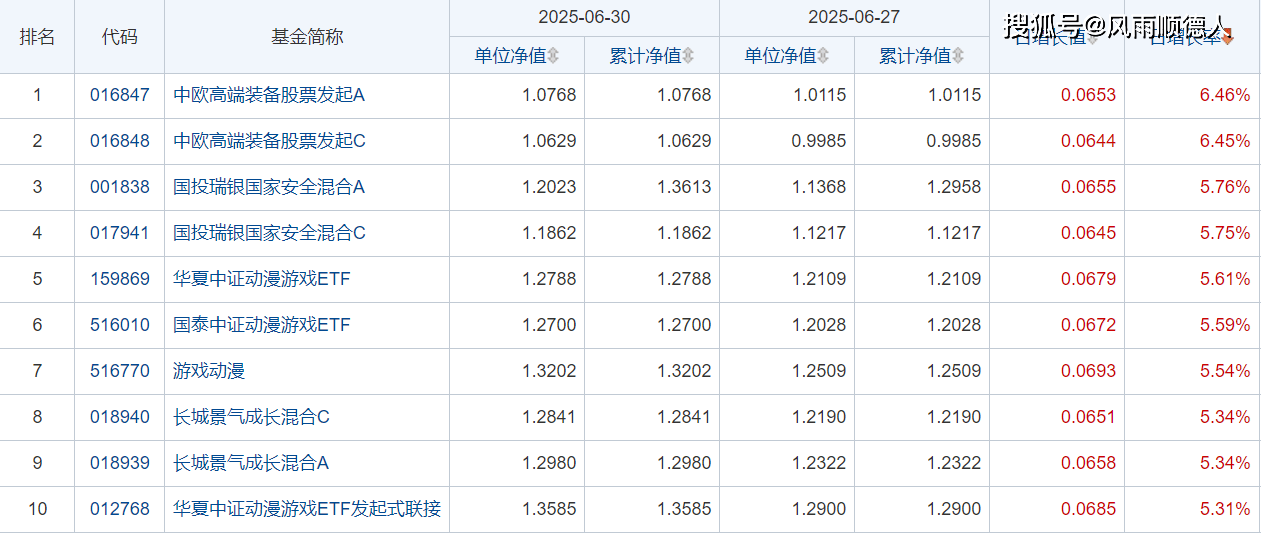
Task: Click the 6.46% daily growth rate
Action: tap(1225, 96)
